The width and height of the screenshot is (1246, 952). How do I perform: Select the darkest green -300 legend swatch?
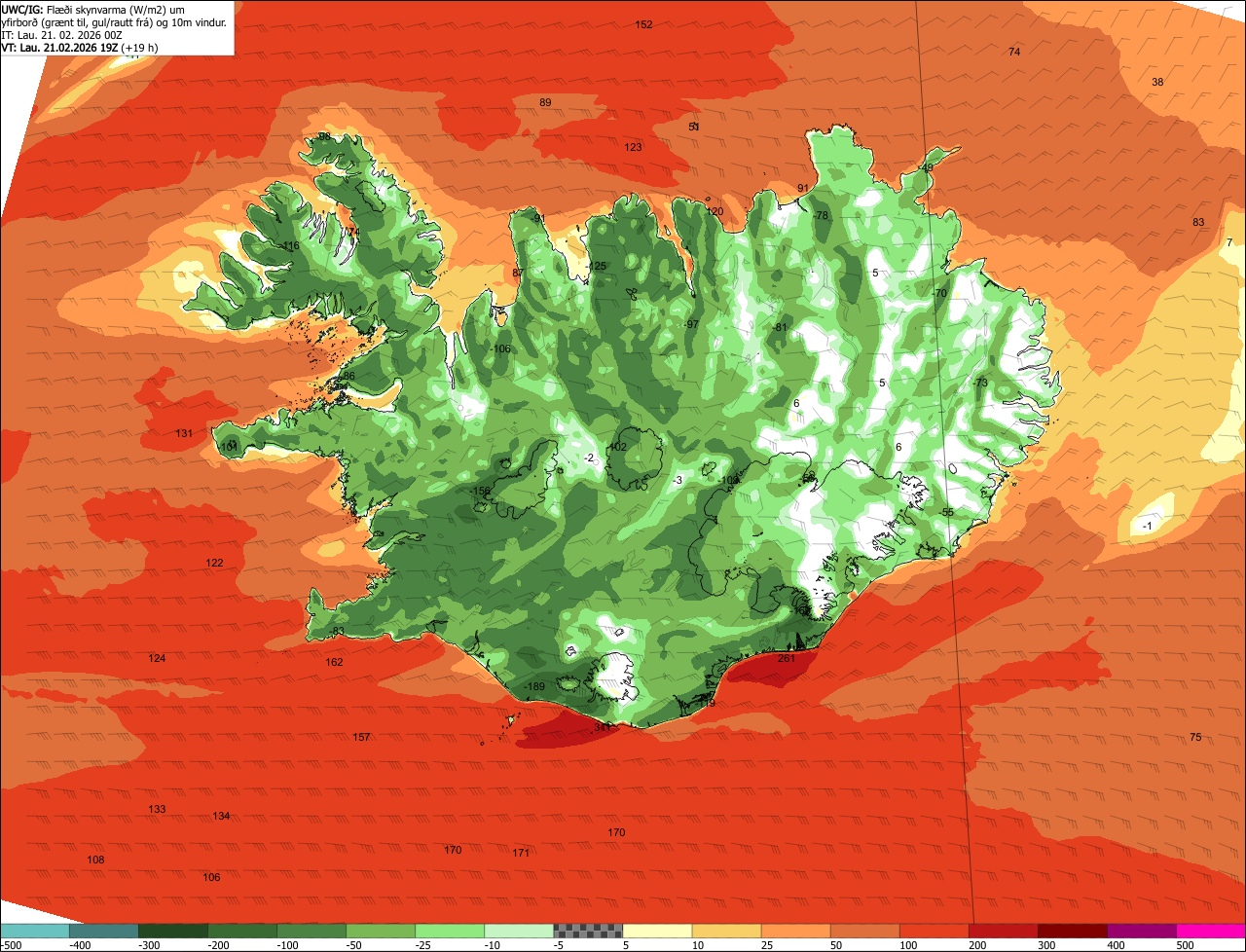pyautogui.click(x=172, y=931)
